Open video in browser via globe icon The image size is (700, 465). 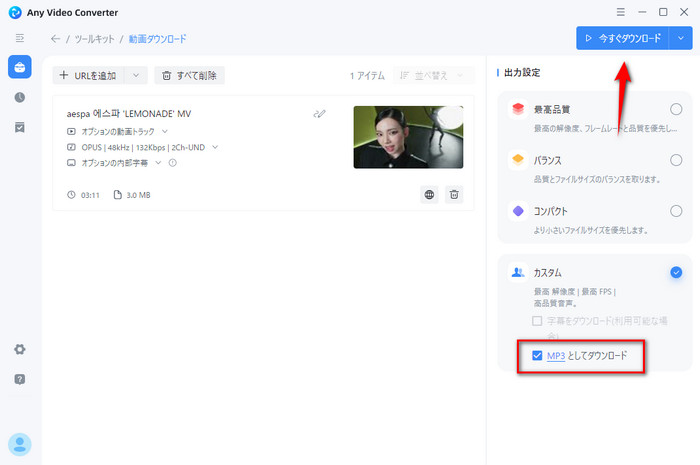pos(429,195)
